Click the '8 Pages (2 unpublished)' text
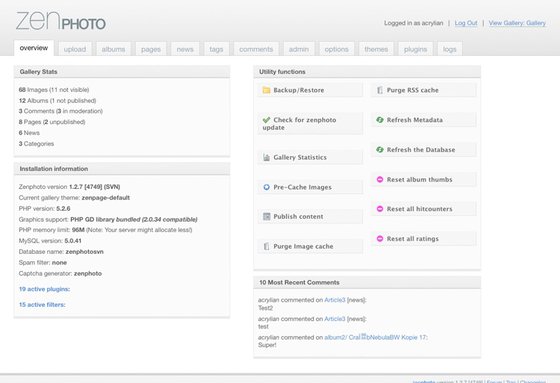Image resolution: width=560 pixels, height=383 pixels. tap(52, 122)
